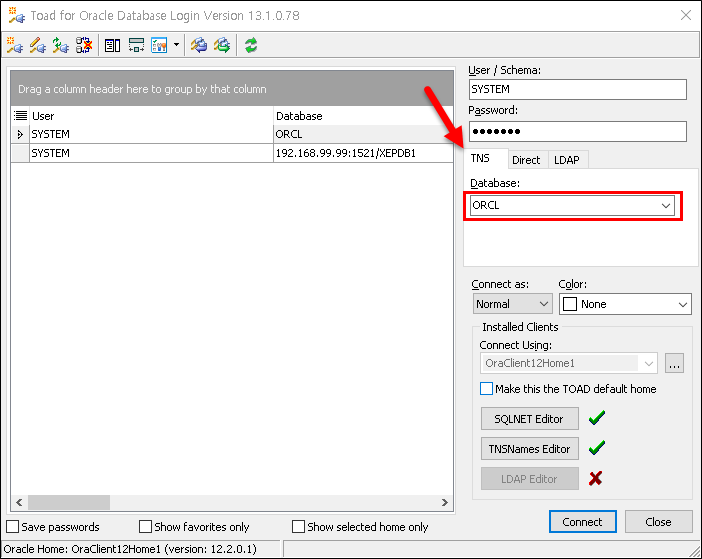The image size is (702, 559).
Task: Open the Color None dropdown
Action: pyautogui.click(x=683, y=304)
